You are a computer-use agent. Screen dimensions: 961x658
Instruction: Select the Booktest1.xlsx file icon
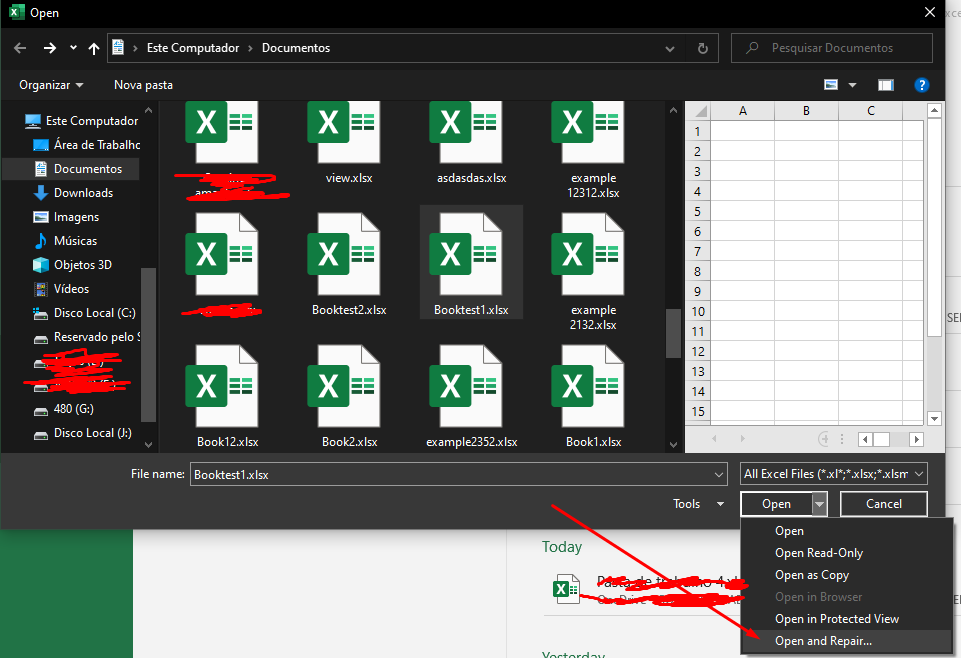tap(466, 254)
